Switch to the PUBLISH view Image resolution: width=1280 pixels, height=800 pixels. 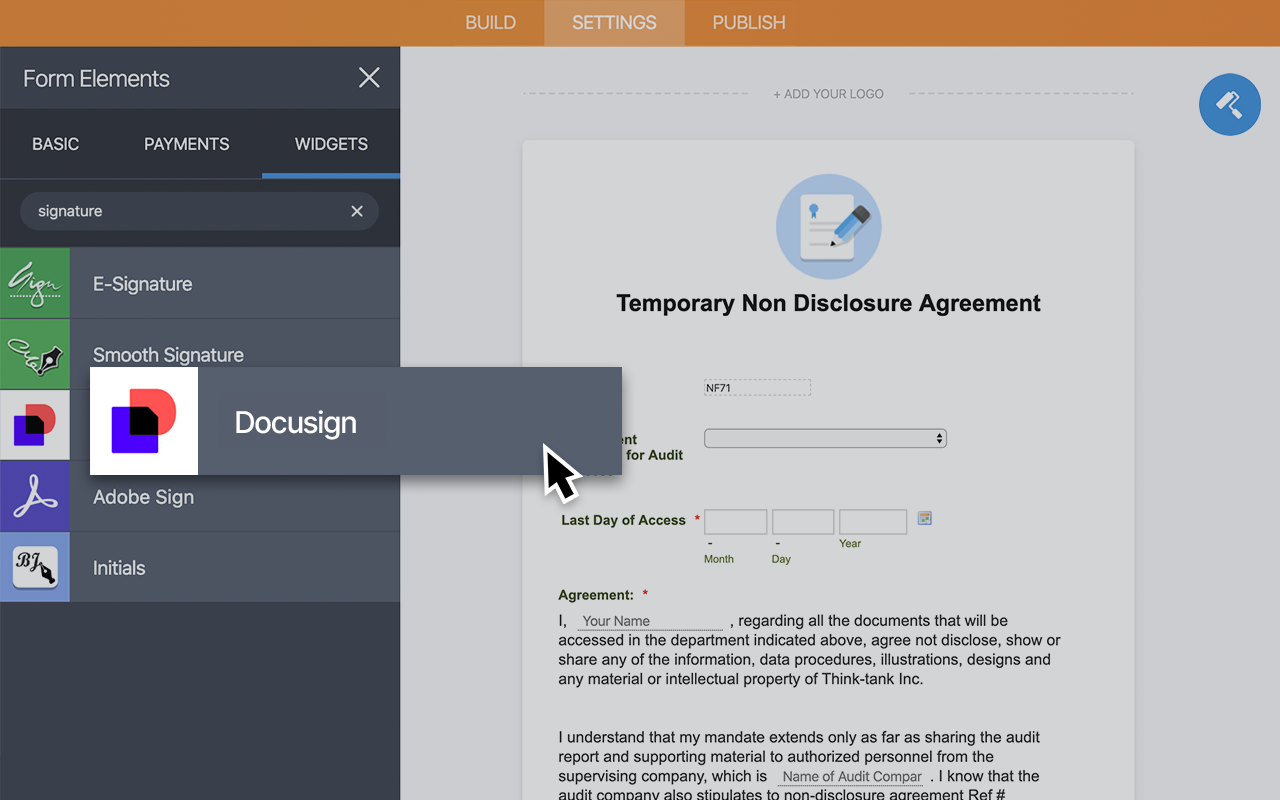pos(747,22)
